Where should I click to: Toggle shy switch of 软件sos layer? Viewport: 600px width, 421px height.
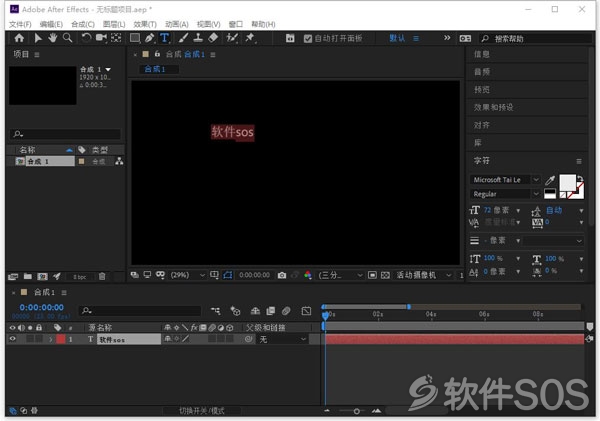[168, 339]
